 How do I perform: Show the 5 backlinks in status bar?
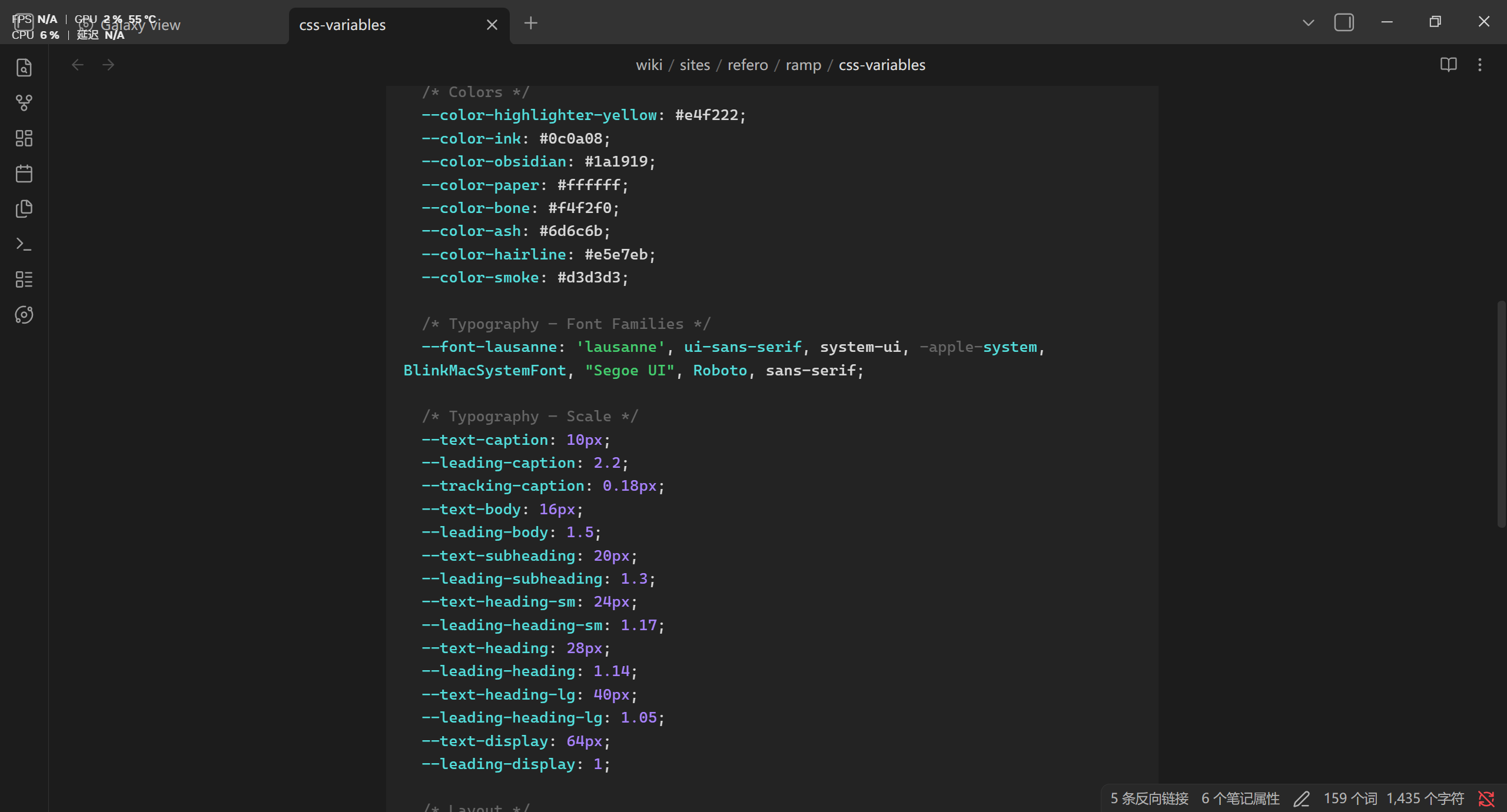(x=1149, y=798)
